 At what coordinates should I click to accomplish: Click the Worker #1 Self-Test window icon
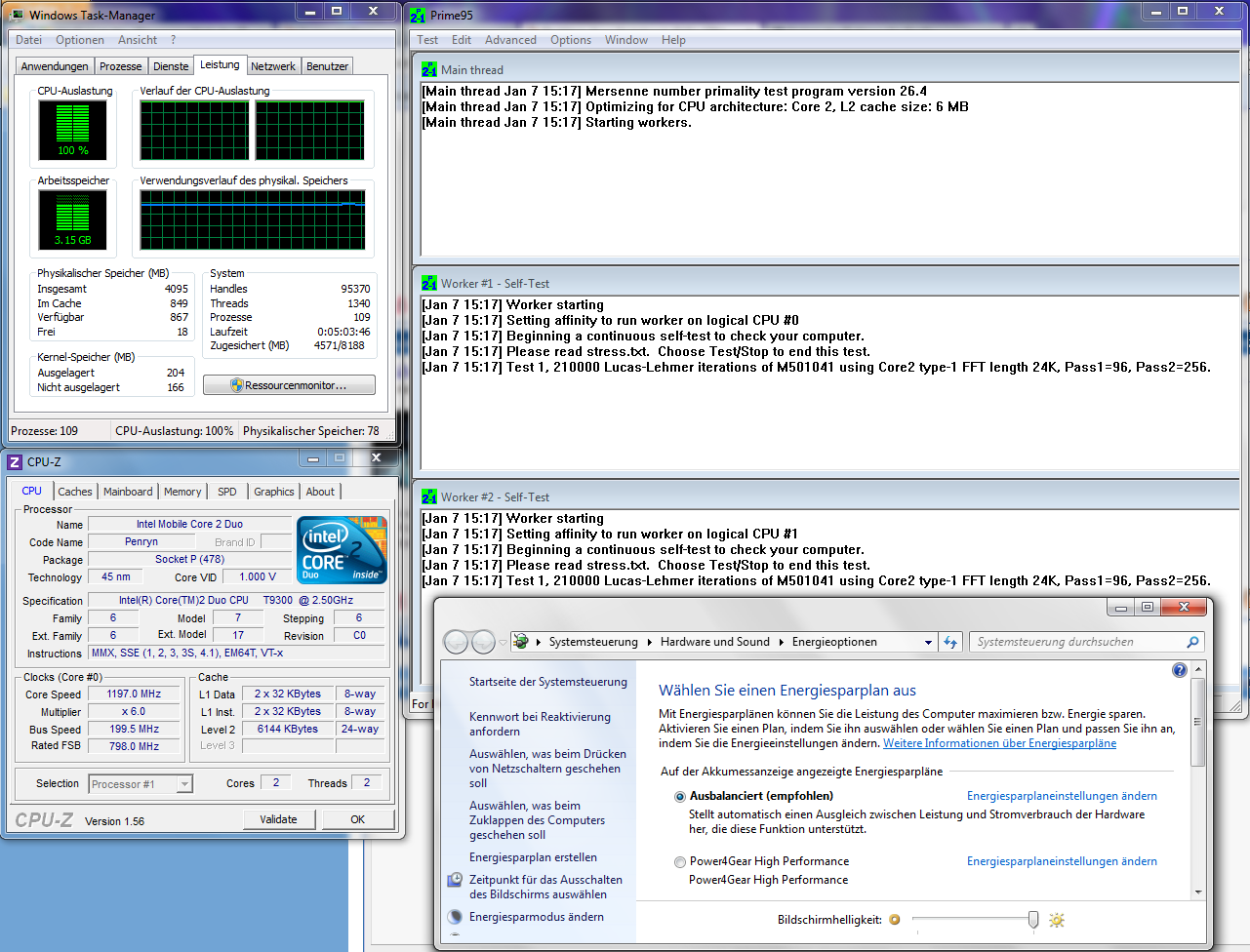(429, 284)
